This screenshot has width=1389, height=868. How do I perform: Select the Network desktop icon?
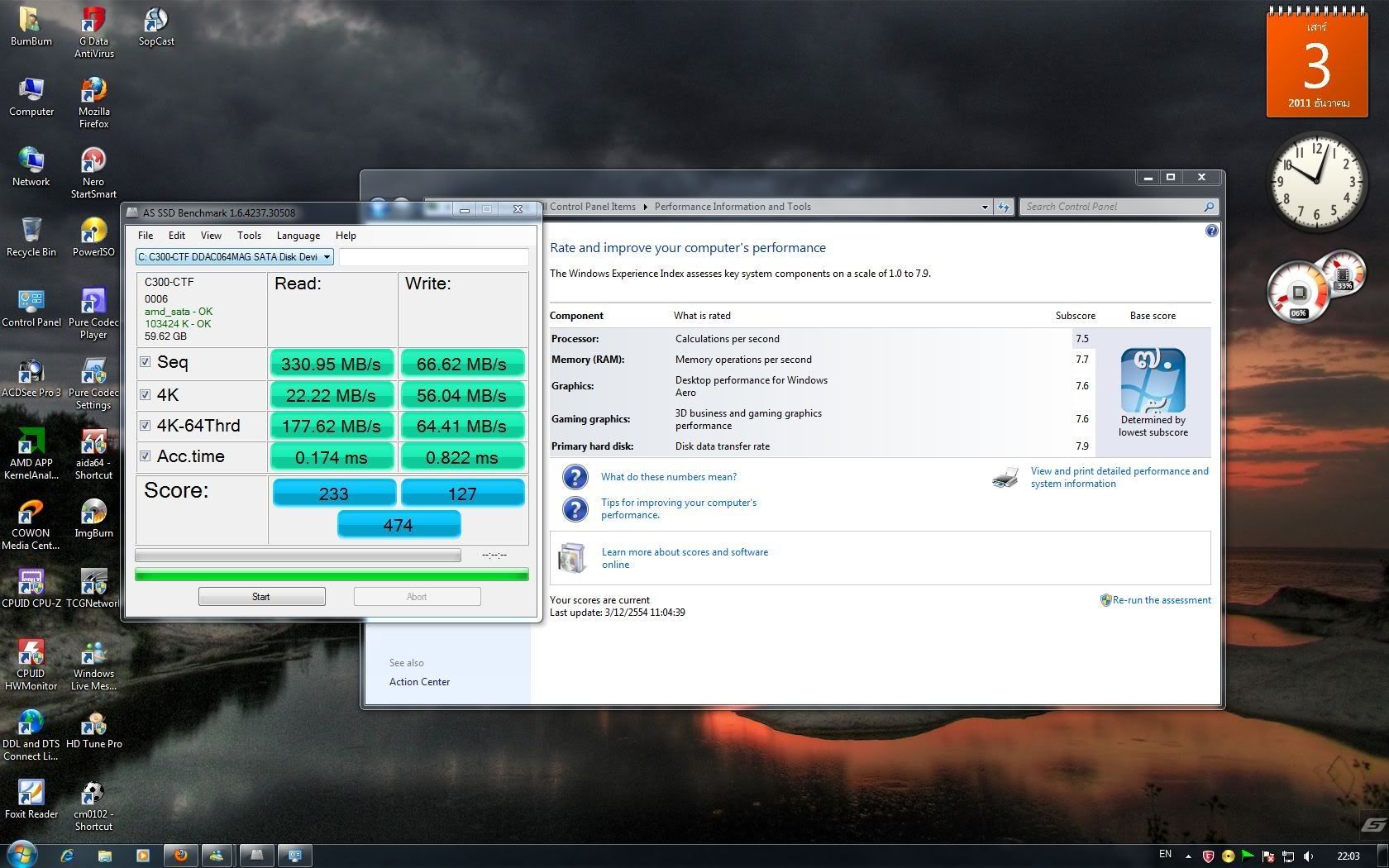[31, 167]
